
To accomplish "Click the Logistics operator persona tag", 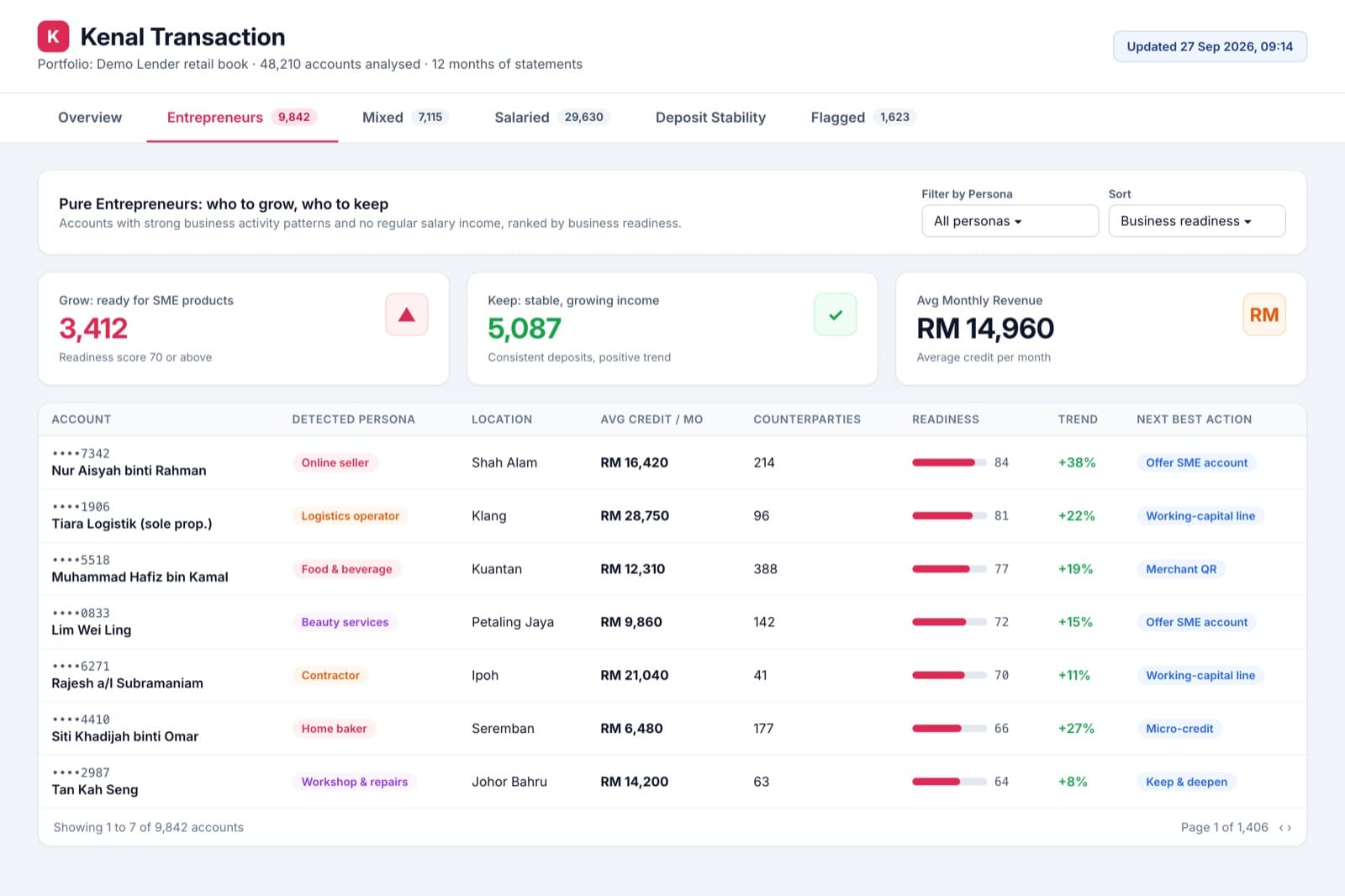I will 350,516.
